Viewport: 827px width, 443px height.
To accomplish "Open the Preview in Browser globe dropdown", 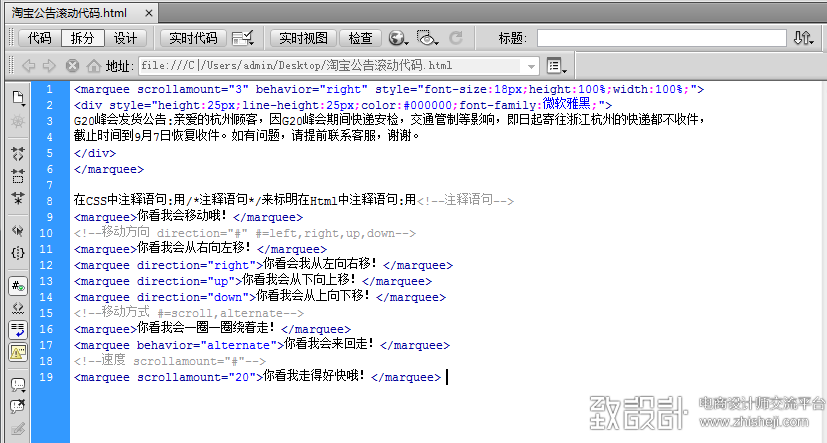I will (x=398, y=38).
